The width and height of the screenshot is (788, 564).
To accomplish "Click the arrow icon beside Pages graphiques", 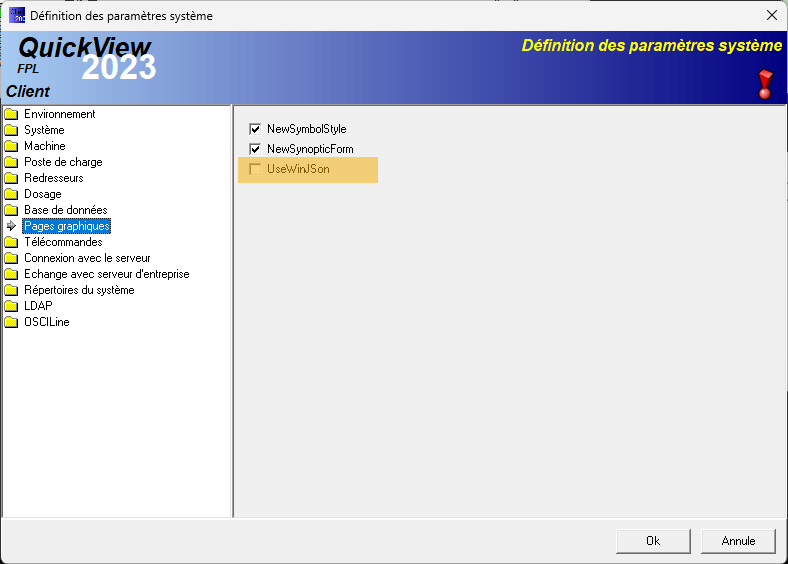I will (x=11, y=226).
